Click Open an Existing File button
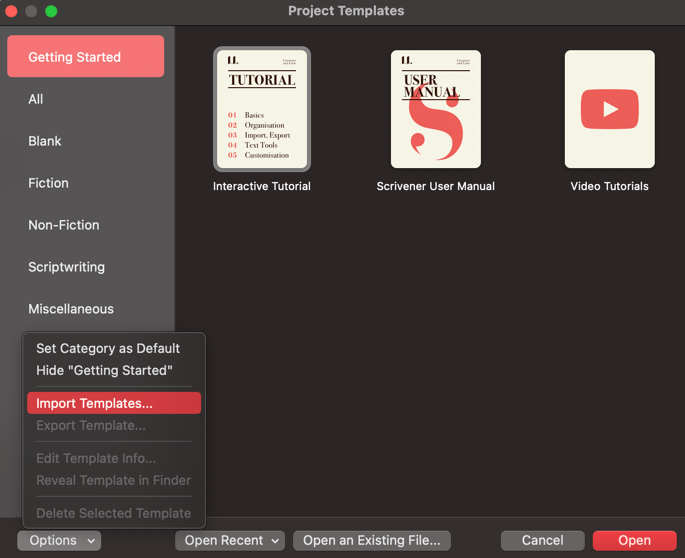The image size is (685, 558). 371,540
